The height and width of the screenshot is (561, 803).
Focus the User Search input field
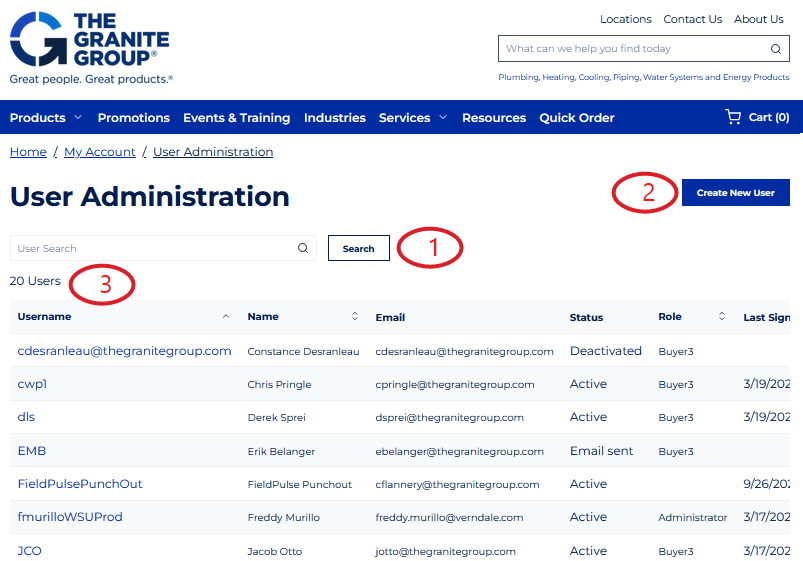tap(150, 249)
